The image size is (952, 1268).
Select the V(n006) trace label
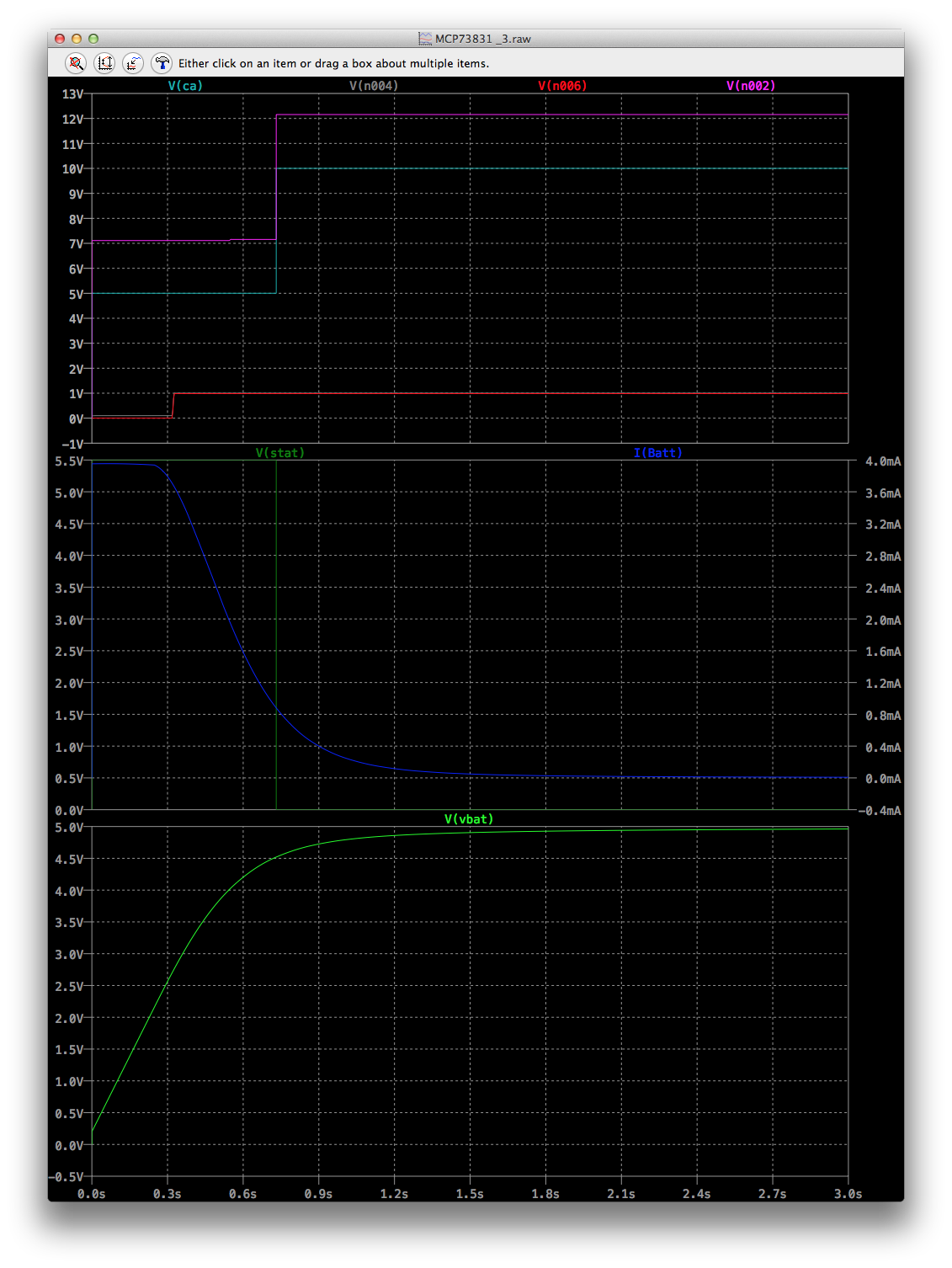click(562, 86)
